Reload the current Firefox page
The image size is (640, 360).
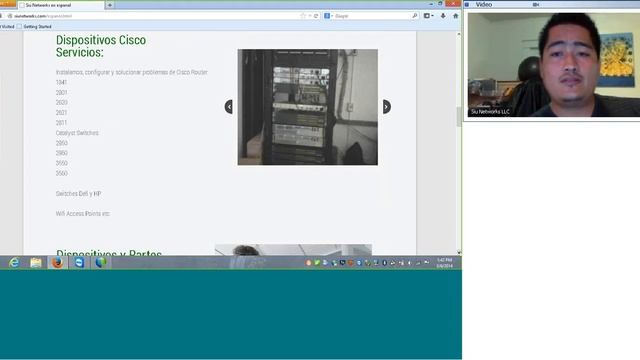click(x=316, y=16)
